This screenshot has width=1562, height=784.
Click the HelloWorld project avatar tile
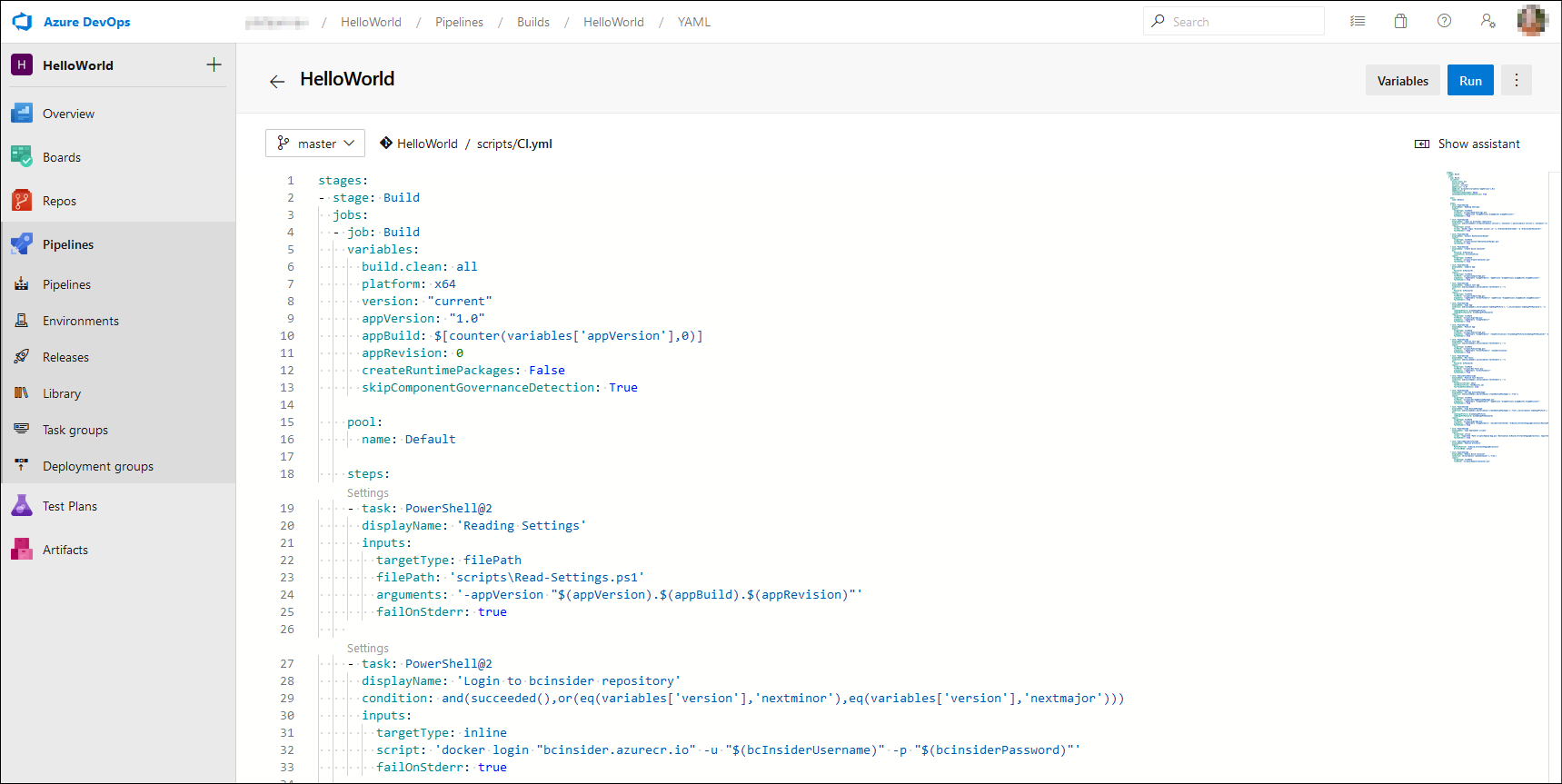[22, 65]
